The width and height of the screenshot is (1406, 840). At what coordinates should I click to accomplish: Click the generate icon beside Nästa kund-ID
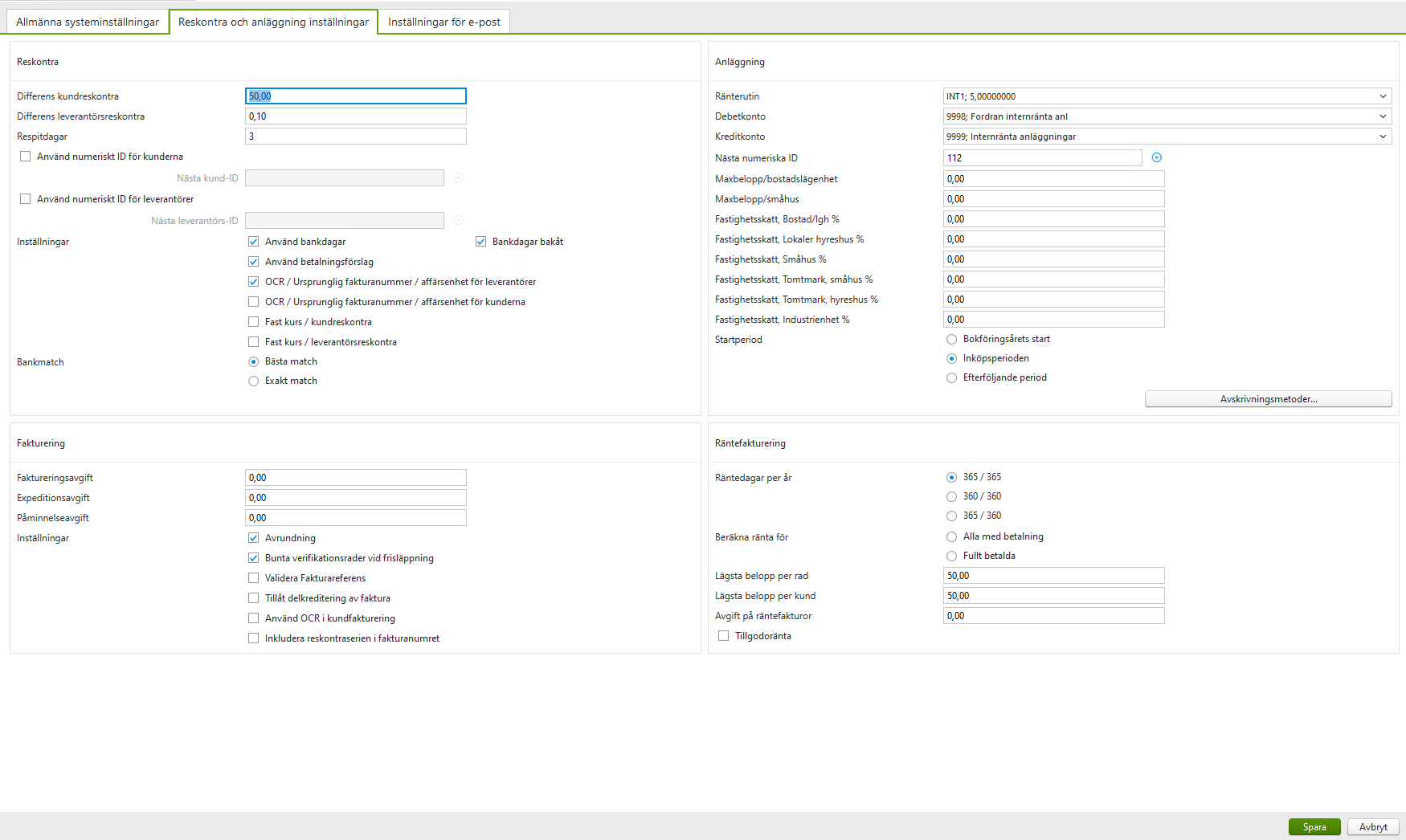[x=459, y=177]
